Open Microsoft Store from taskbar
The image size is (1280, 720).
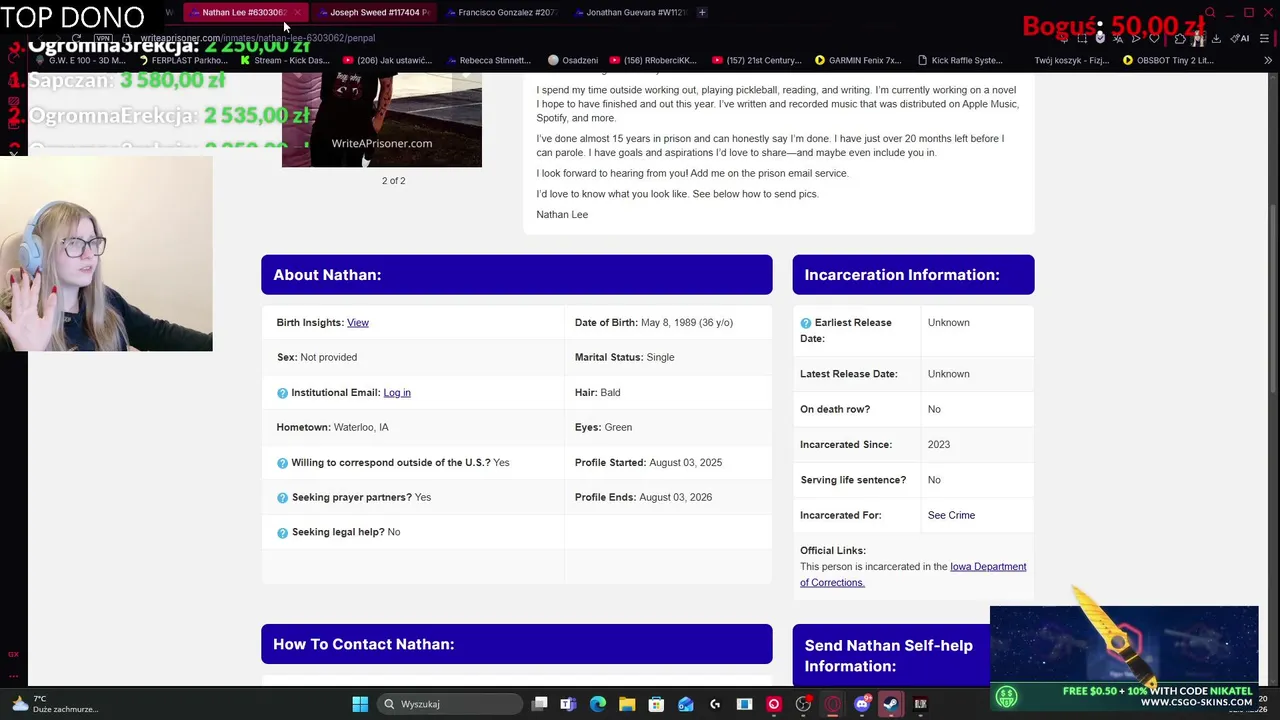[x=656, y=704]
